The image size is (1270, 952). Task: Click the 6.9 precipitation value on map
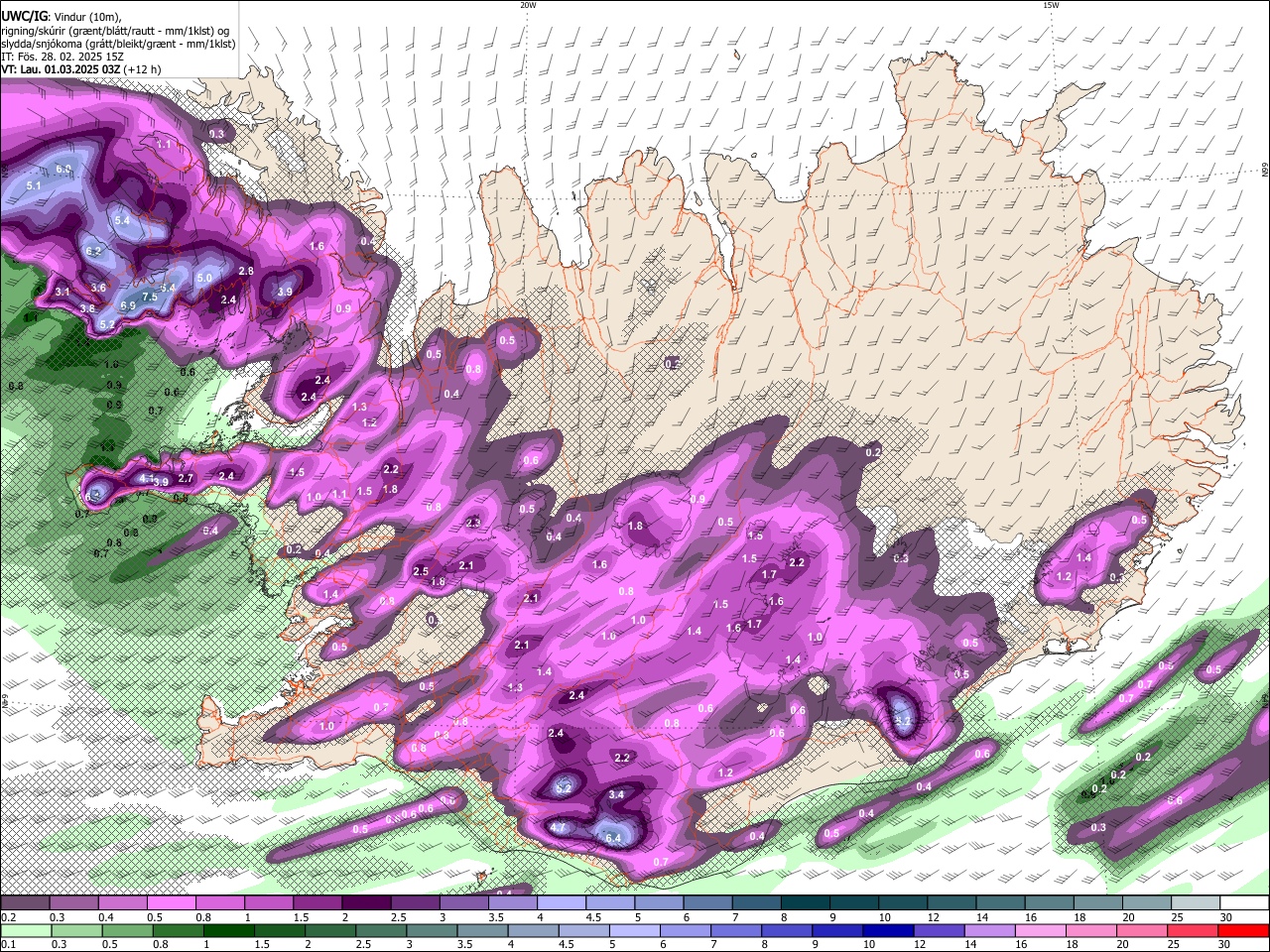128,306
